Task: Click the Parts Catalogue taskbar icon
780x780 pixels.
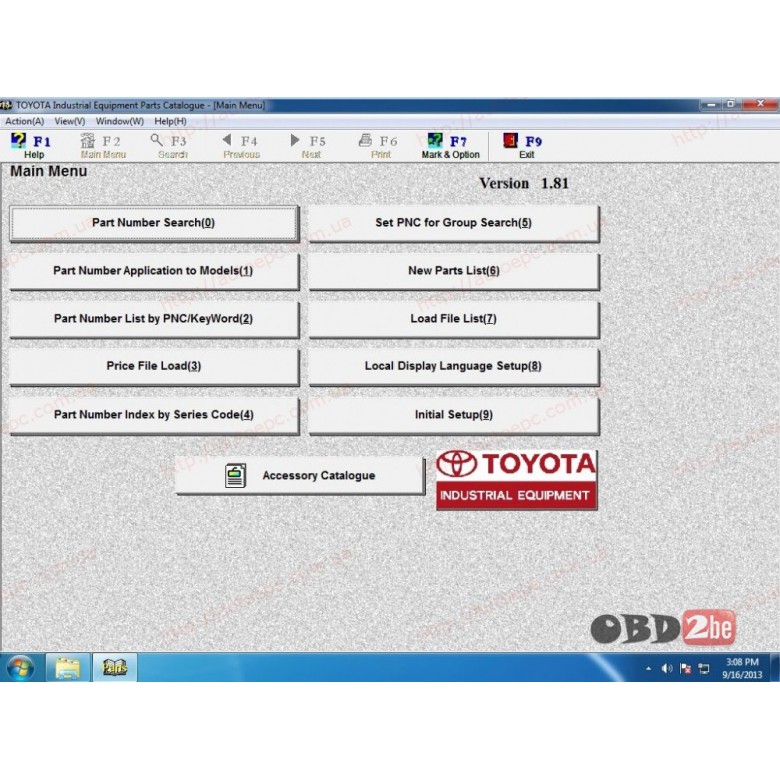Action: pos(115,668)
